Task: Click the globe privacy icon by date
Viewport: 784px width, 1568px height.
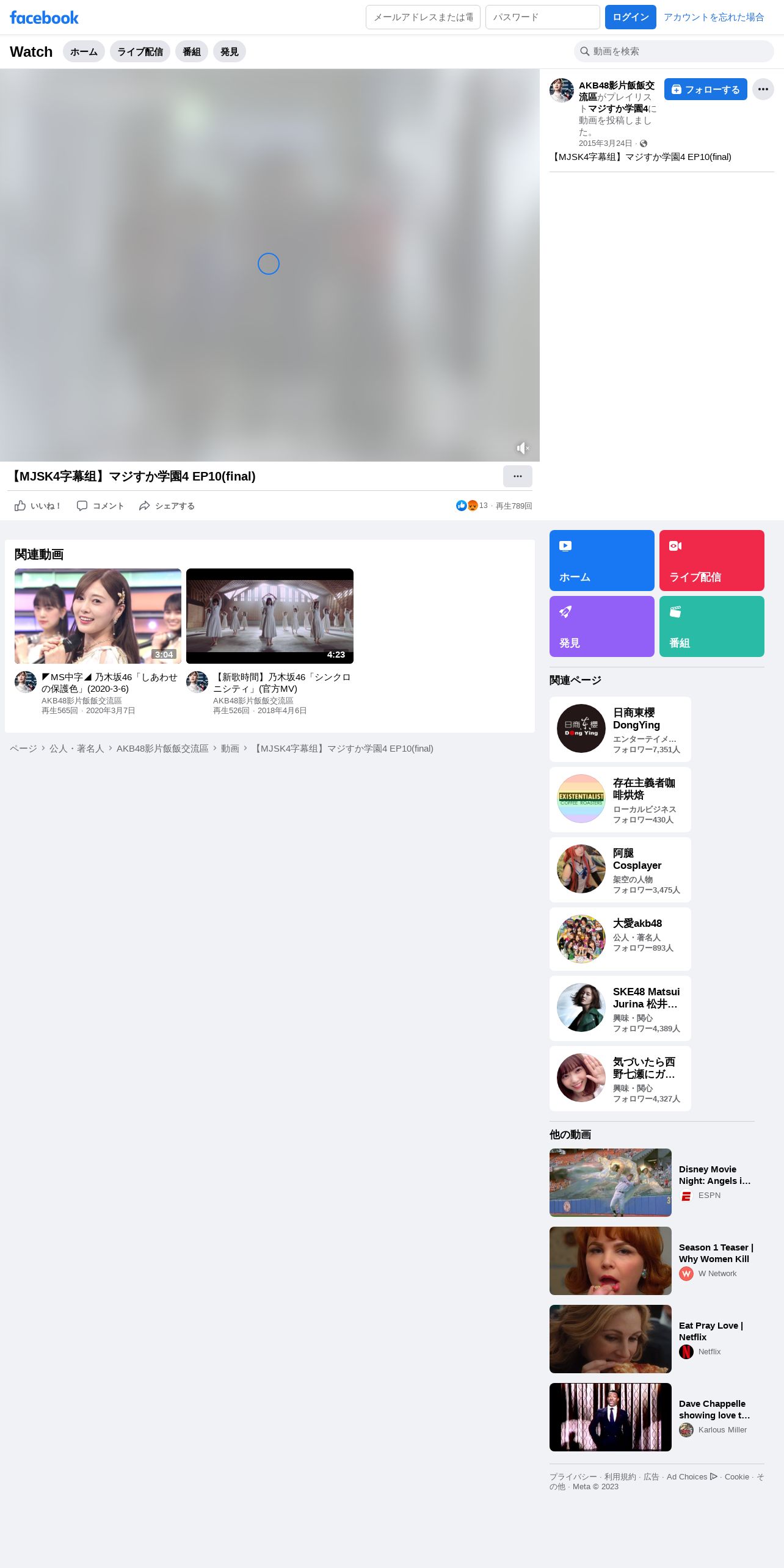Action: tap(644, 143)
